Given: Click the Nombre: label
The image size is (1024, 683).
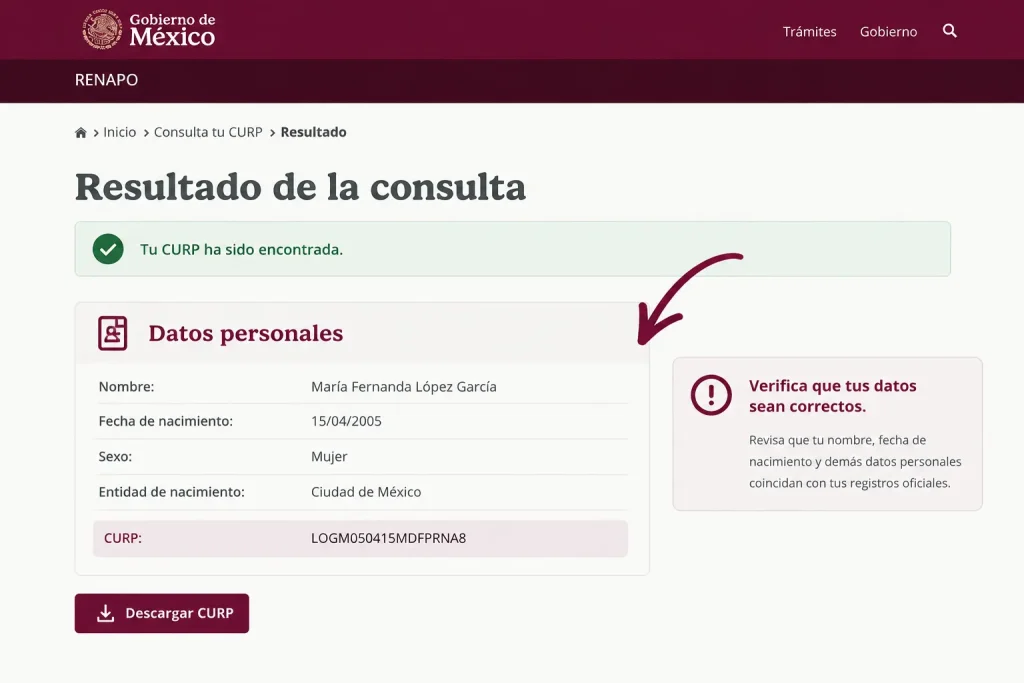Looking at the screenshot, I should [x=127, y=387].
